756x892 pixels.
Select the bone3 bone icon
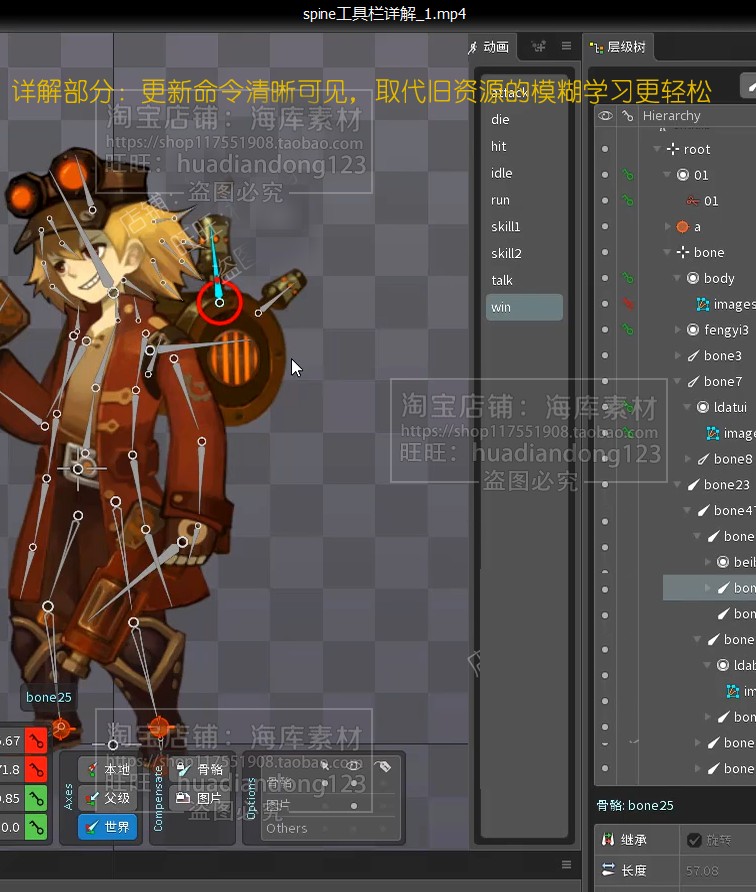693,356
